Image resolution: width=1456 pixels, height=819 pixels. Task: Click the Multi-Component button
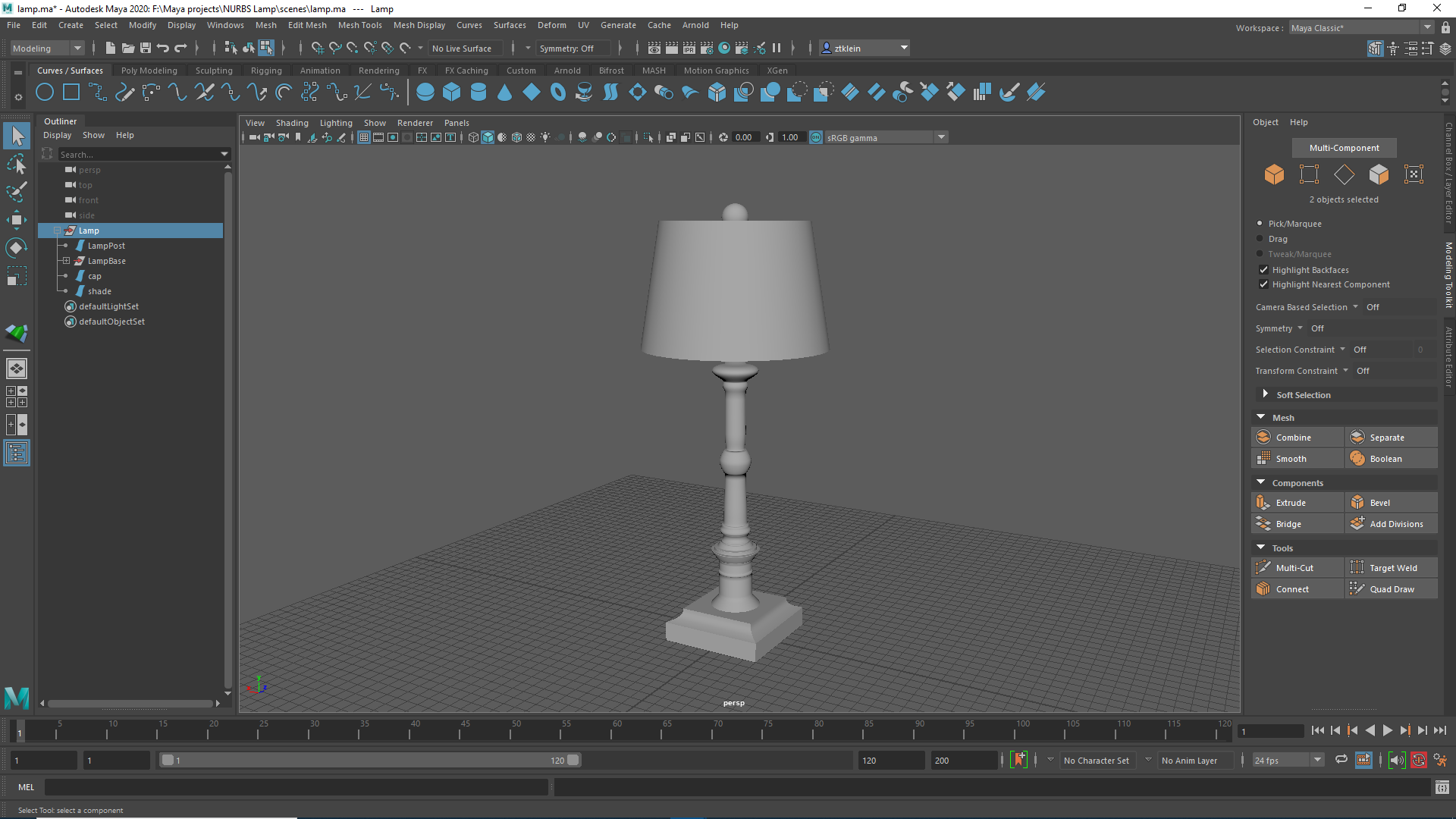[1344, 148]
